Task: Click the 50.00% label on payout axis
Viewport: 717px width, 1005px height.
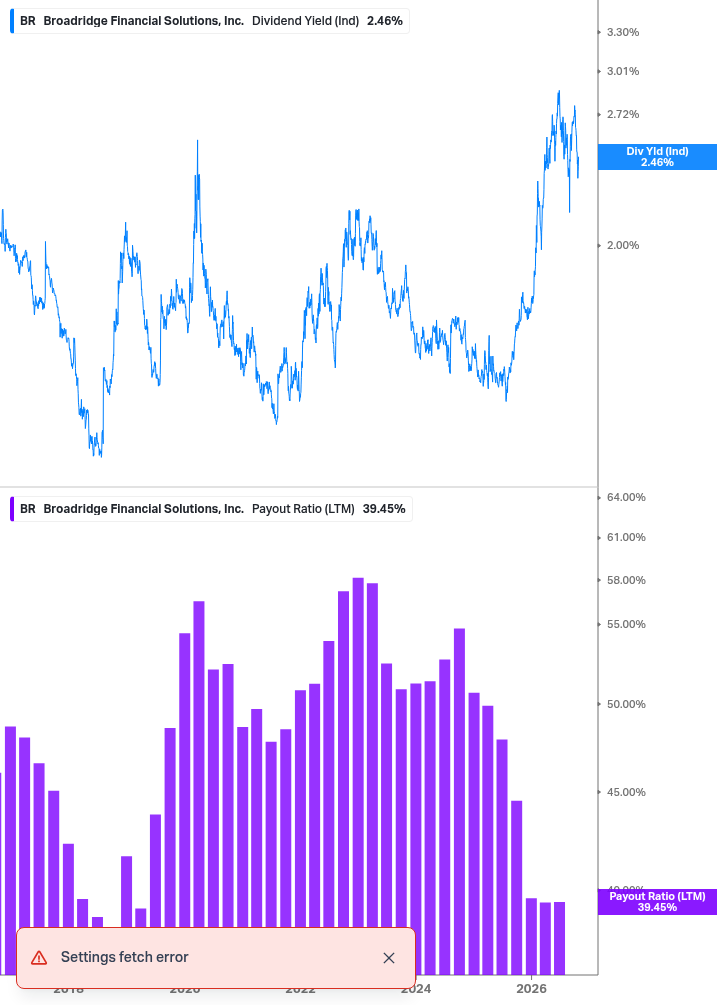Action: tap(626, 704)
